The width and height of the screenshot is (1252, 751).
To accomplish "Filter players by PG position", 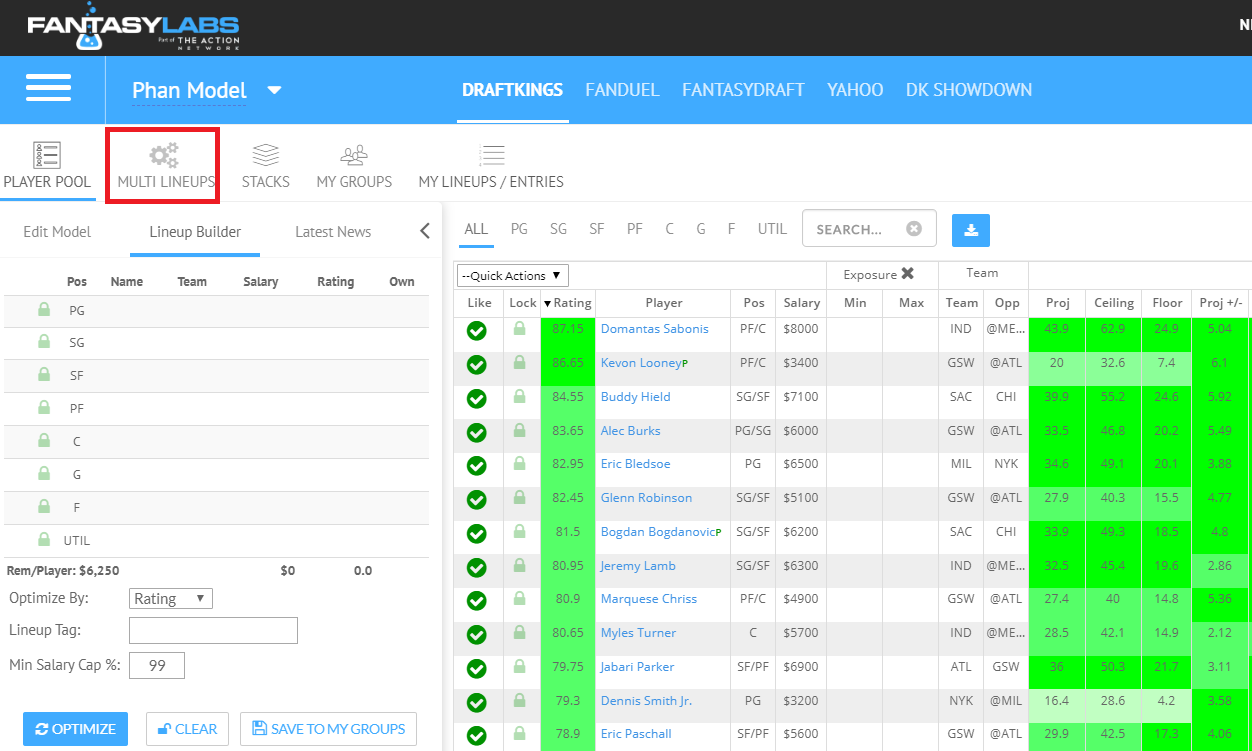I will (x=519, y=229).
